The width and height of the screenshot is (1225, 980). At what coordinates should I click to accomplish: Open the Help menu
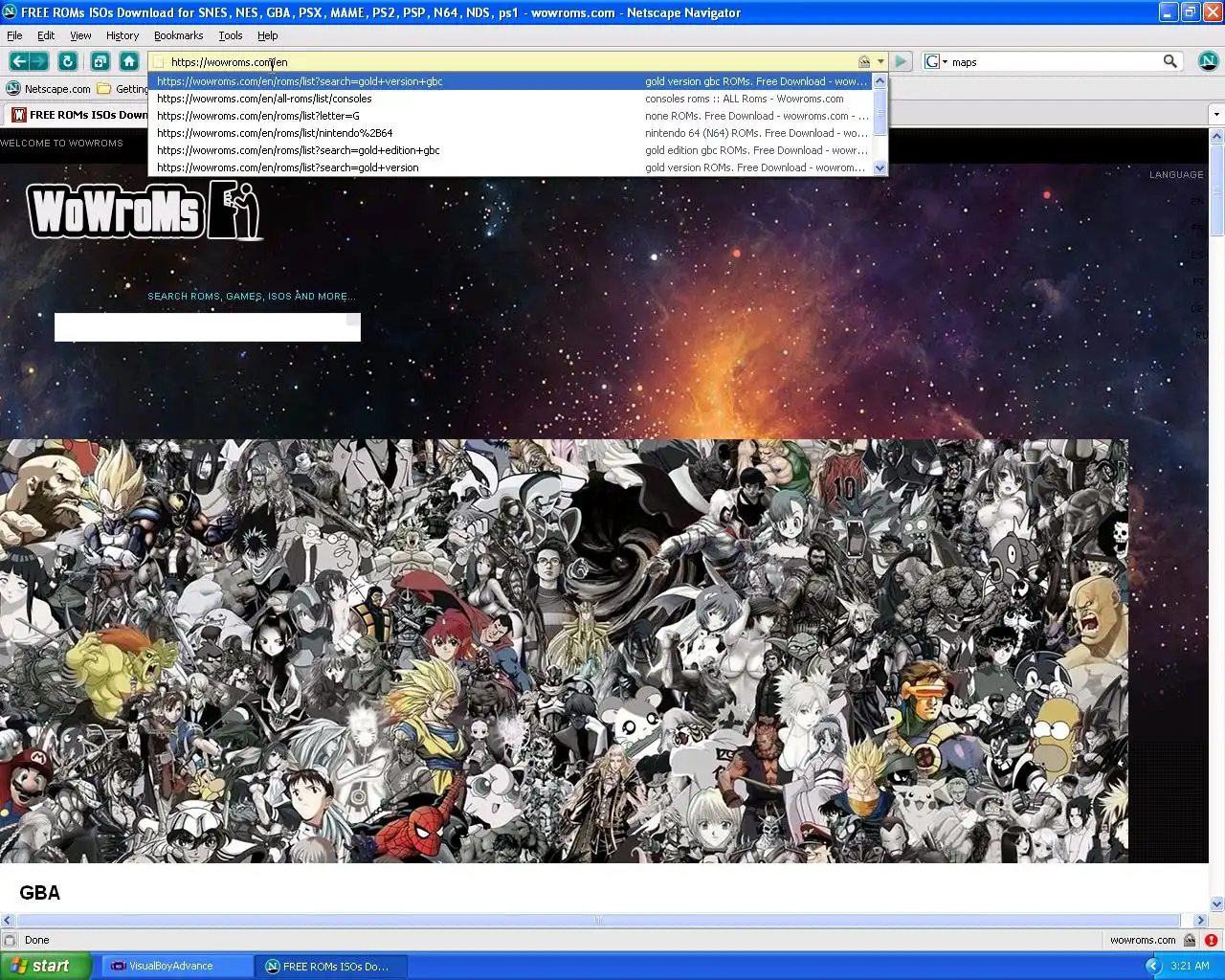click(x=268, y=35)
